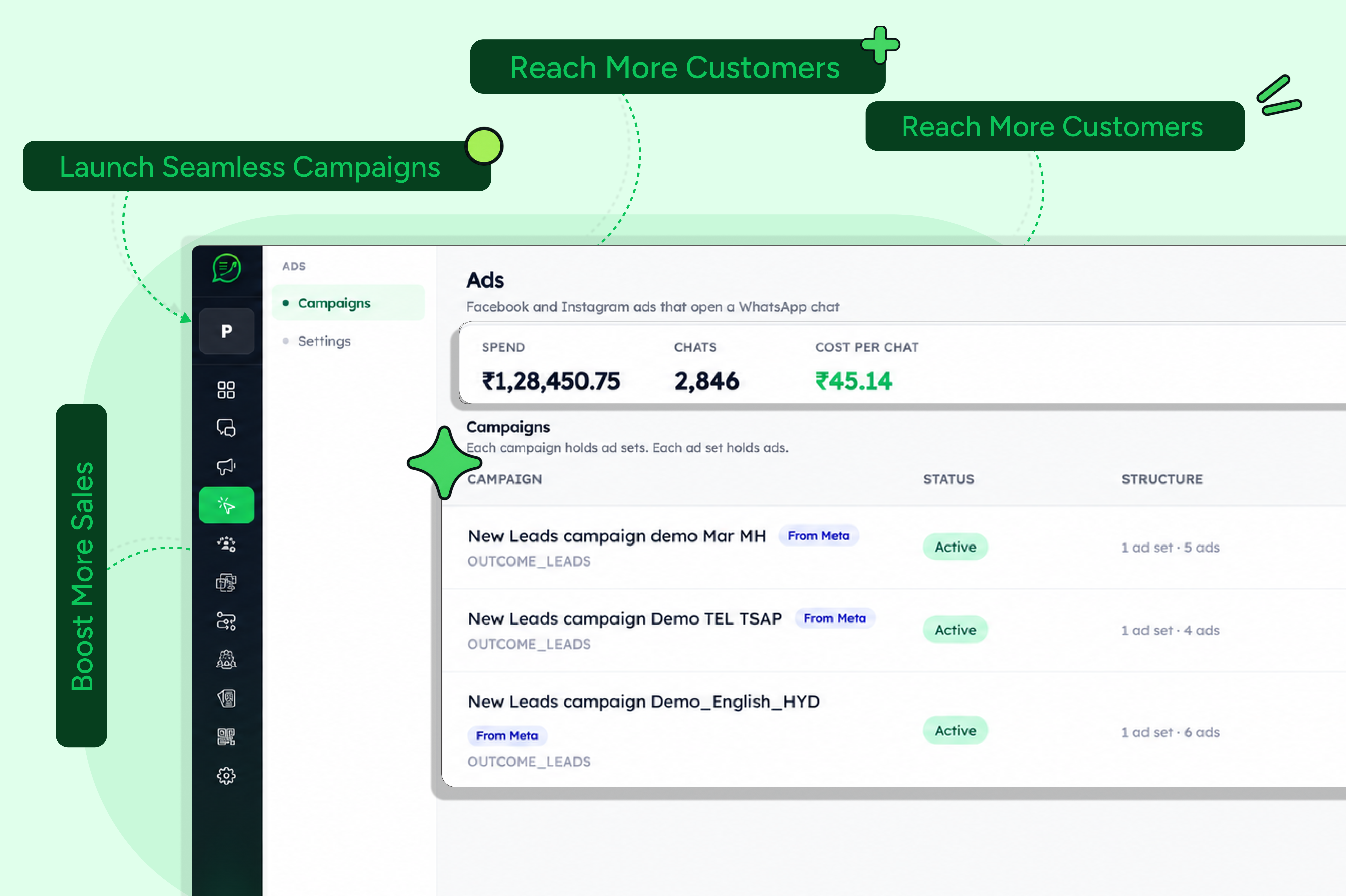Click the cost per chat value ₹45.14
Image resolution: width=1346 pixels, height=896 pixels.
[x=853, y=381]
